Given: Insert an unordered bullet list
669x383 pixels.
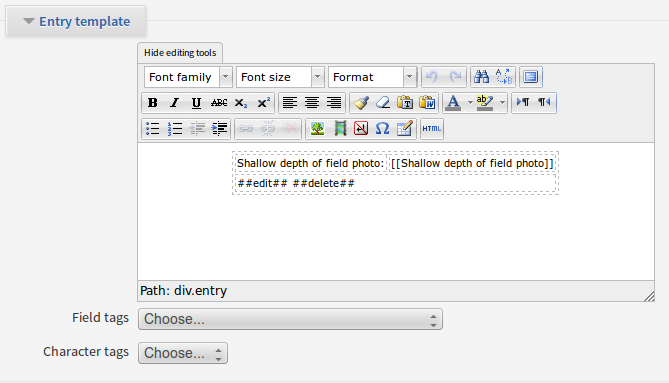Looking at the screenshot, I should (x=152, y=129).
